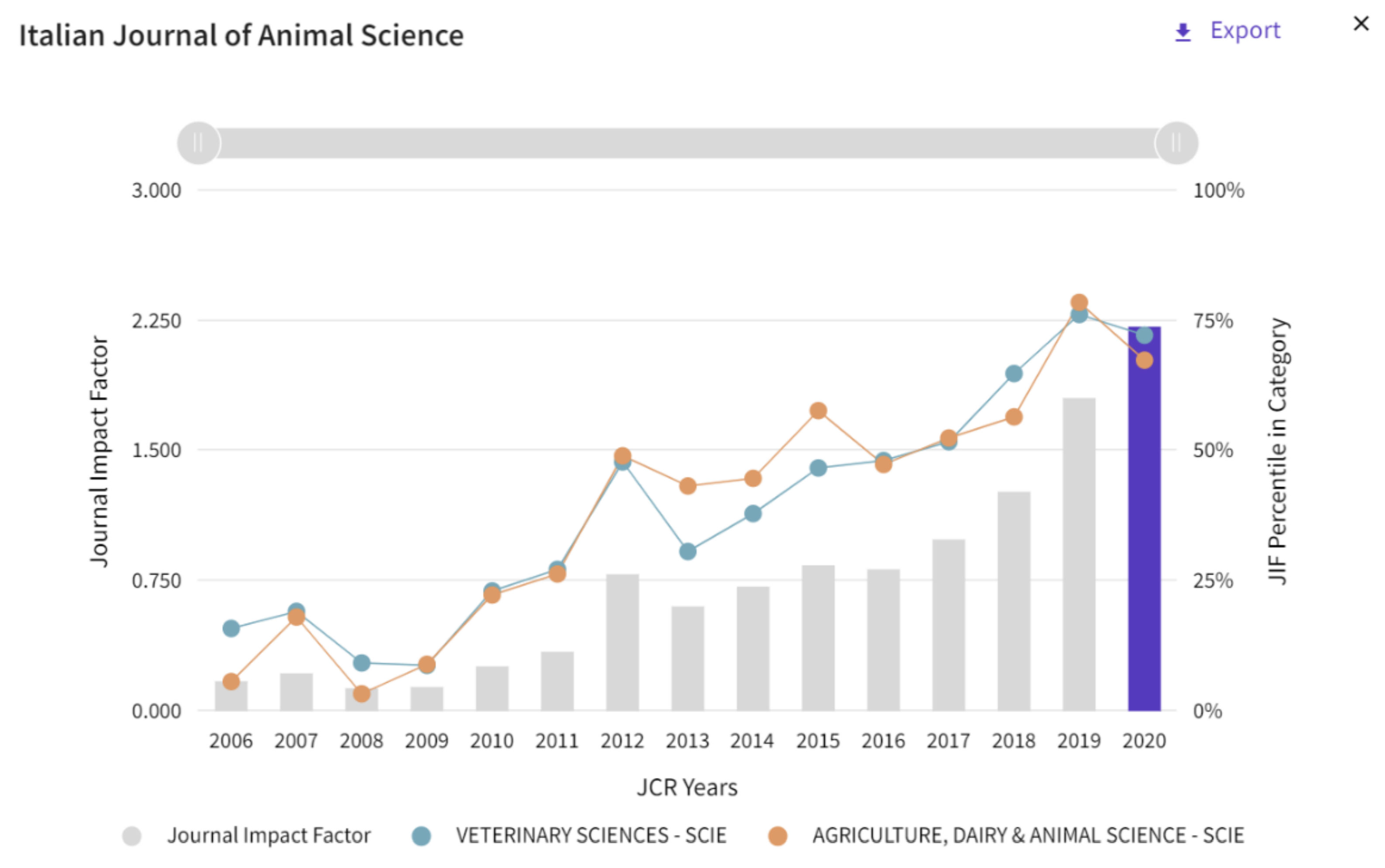Click the 100% right axis value
Viewport: 1385px width, 868px height.
1218,191
